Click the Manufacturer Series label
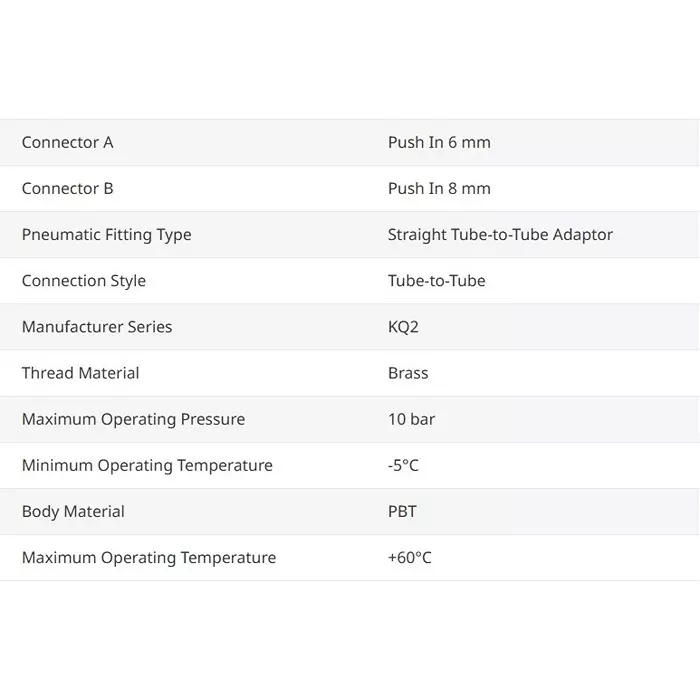Screen dimensions: 700x700 pos(97,326)
